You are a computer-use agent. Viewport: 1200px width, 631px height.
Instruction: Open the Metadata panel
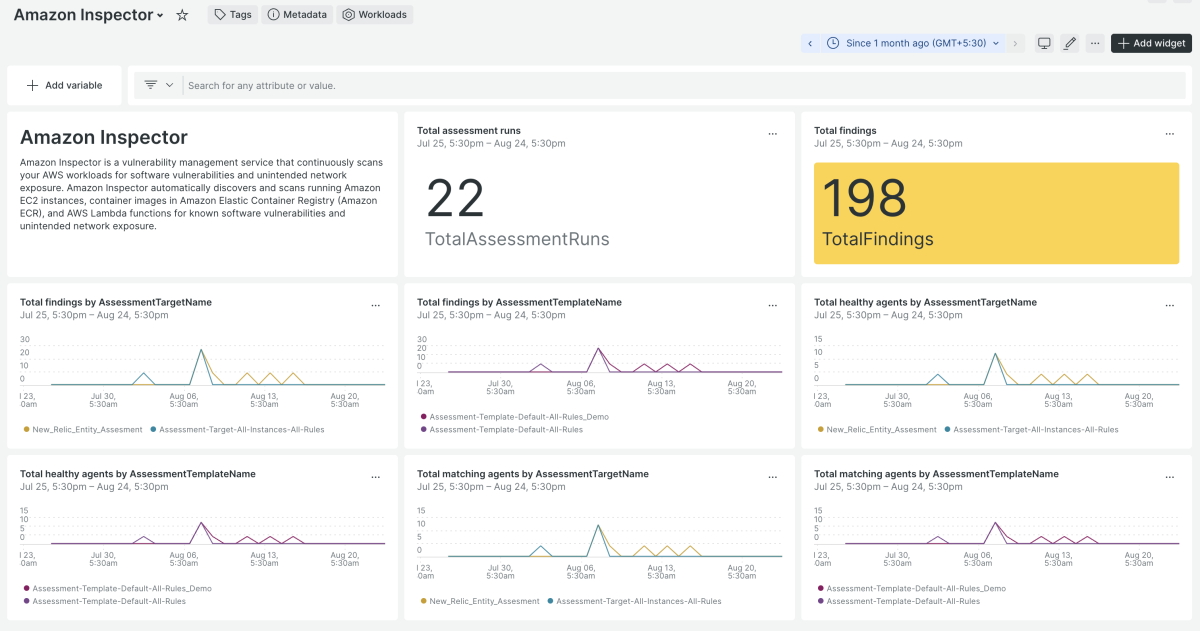pyautogui.click(x=298, y=15)
